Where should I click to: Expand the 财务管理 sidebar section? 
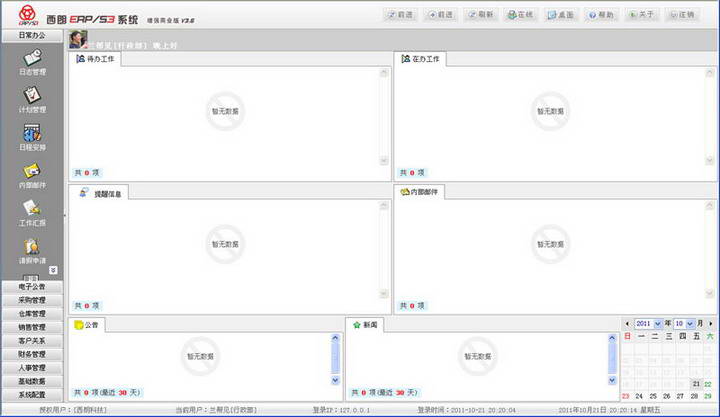point(32,355)
